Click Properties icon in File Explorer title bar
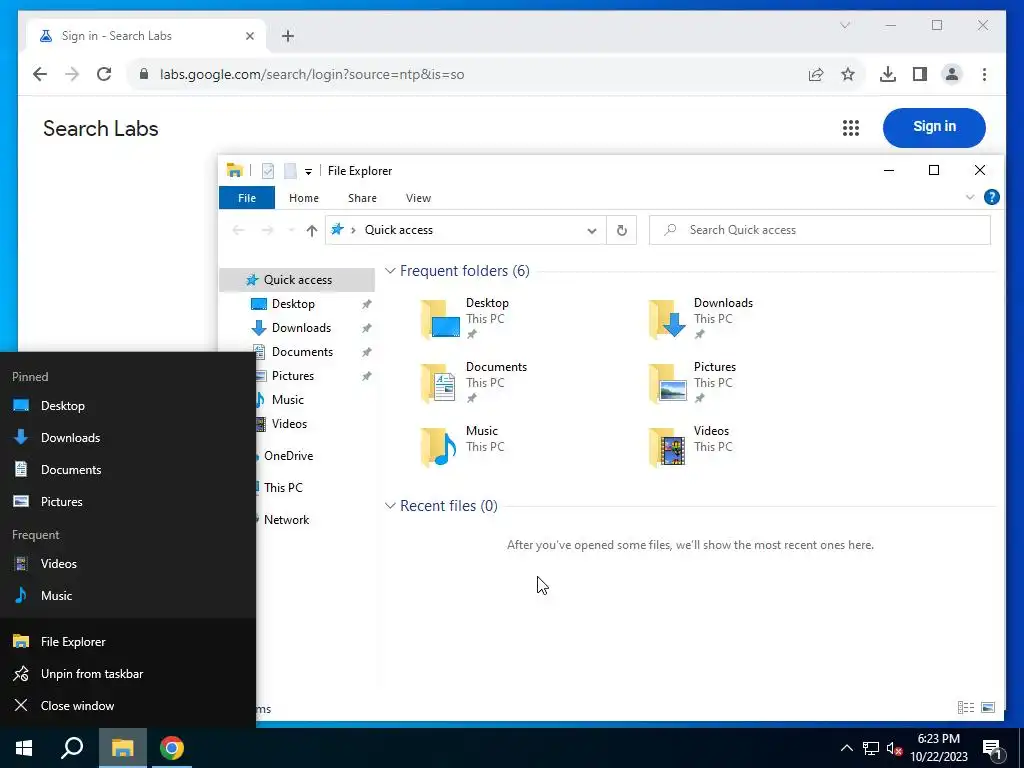This screenshot has width=1024, height=768. coord(268,171)
